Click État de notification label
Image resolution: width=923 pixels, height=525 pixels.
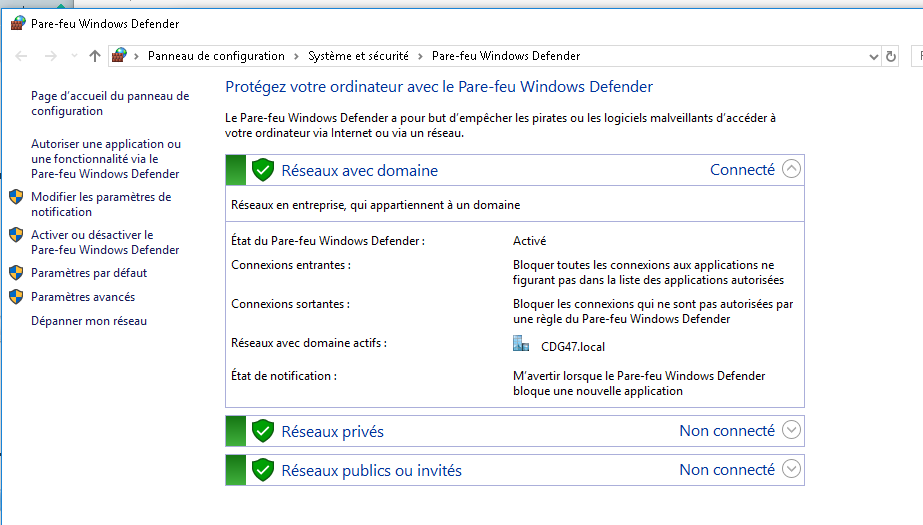pos(284,376)
